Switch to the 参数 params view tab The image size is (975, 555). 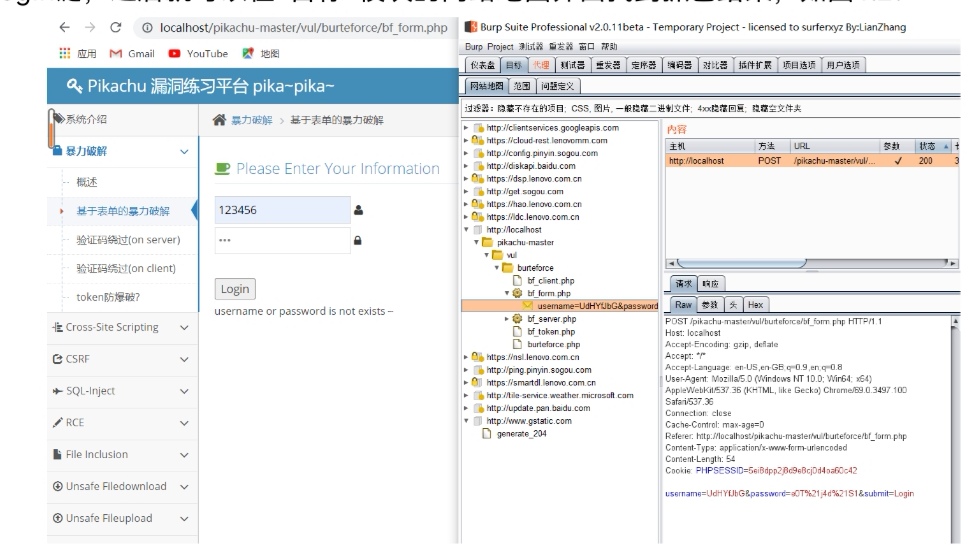[x=709, y=305]
